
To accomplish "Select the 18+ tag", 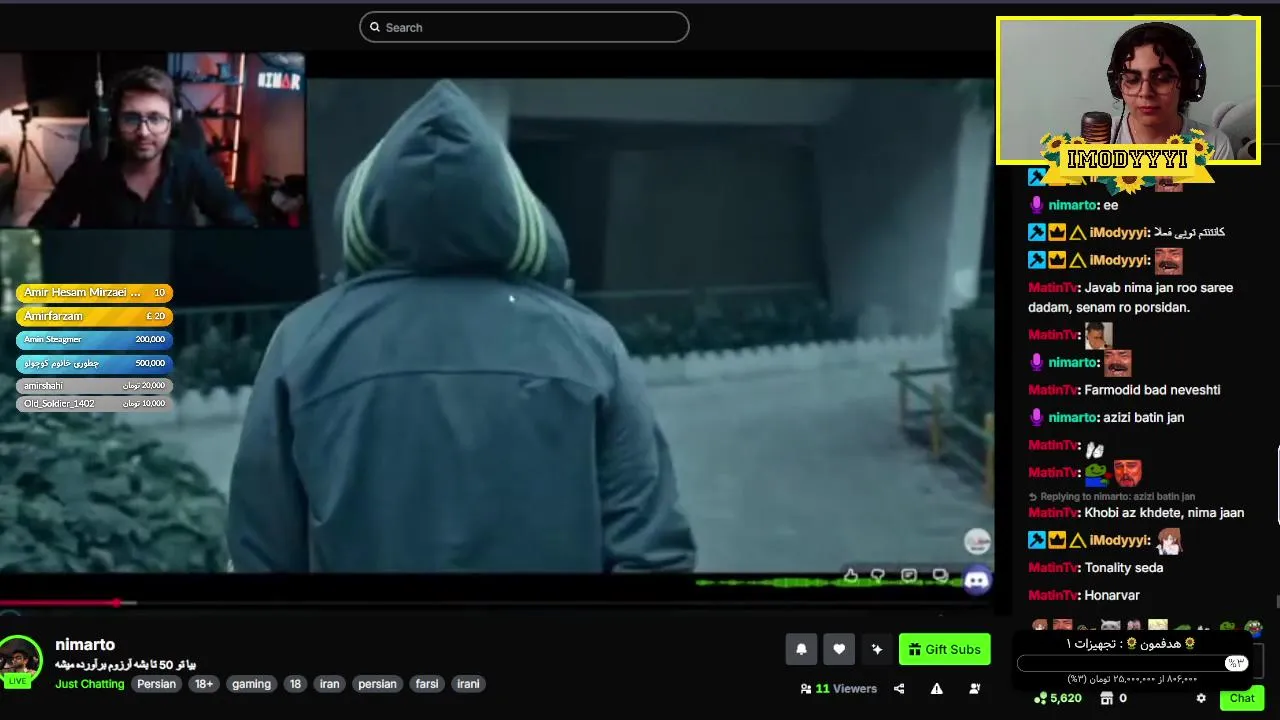I will (x=204, y=684).
